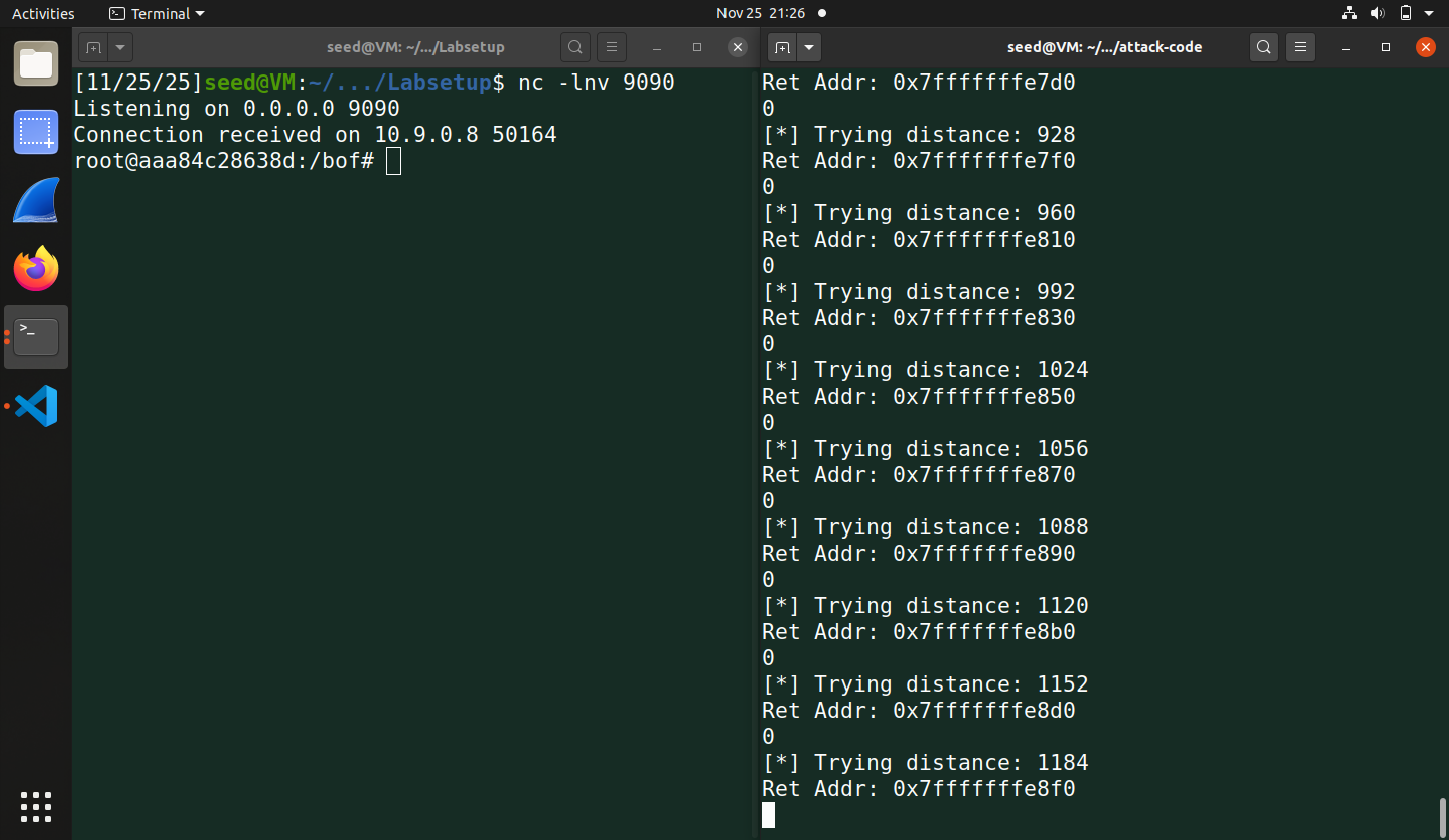Open the Files manager from dock
The image size is (1449, 840).
click(x=36, y=64)
